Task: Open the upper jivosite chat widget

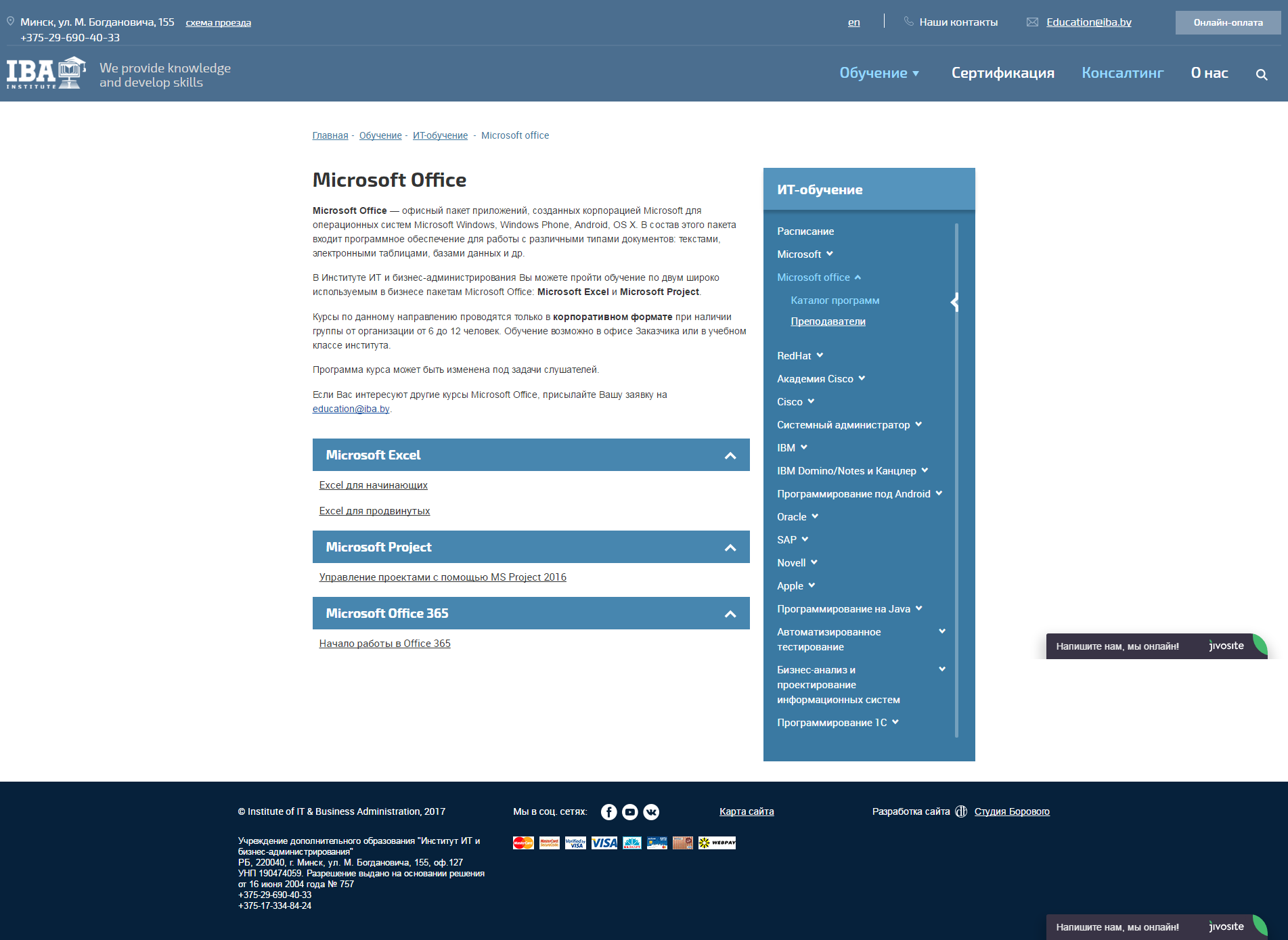Action: pyautogui.click(x=1157, y=646)
